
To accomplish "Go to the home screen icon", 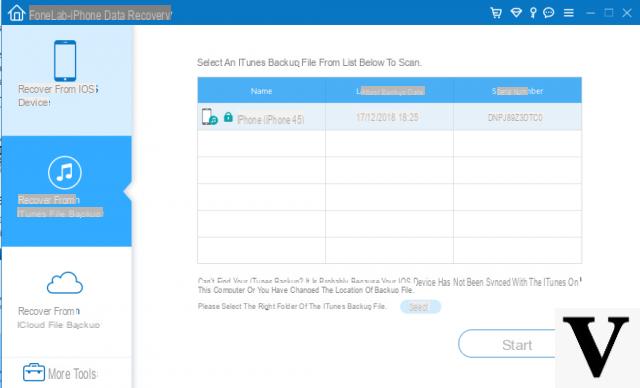I will click(x=17, y=13).
